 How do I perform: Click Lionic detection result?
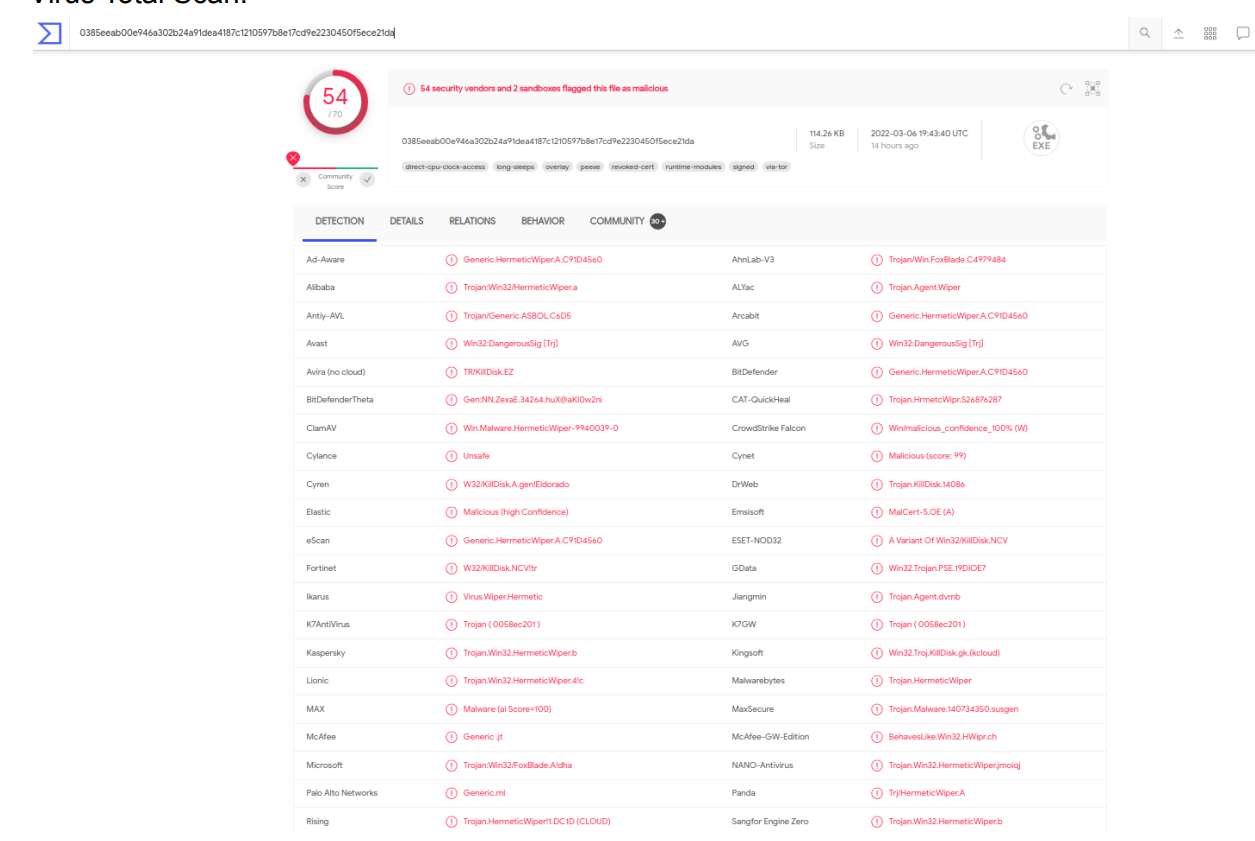tap(523, 681)
